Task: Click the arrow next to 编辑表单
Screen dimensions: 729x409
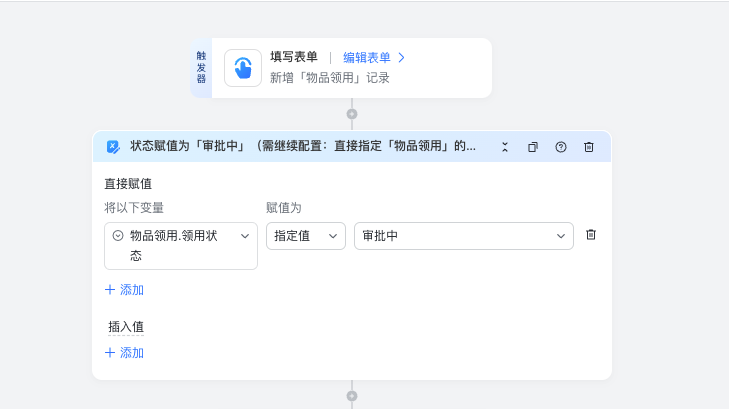Action: pyautogui.click(x=401, y=58)
